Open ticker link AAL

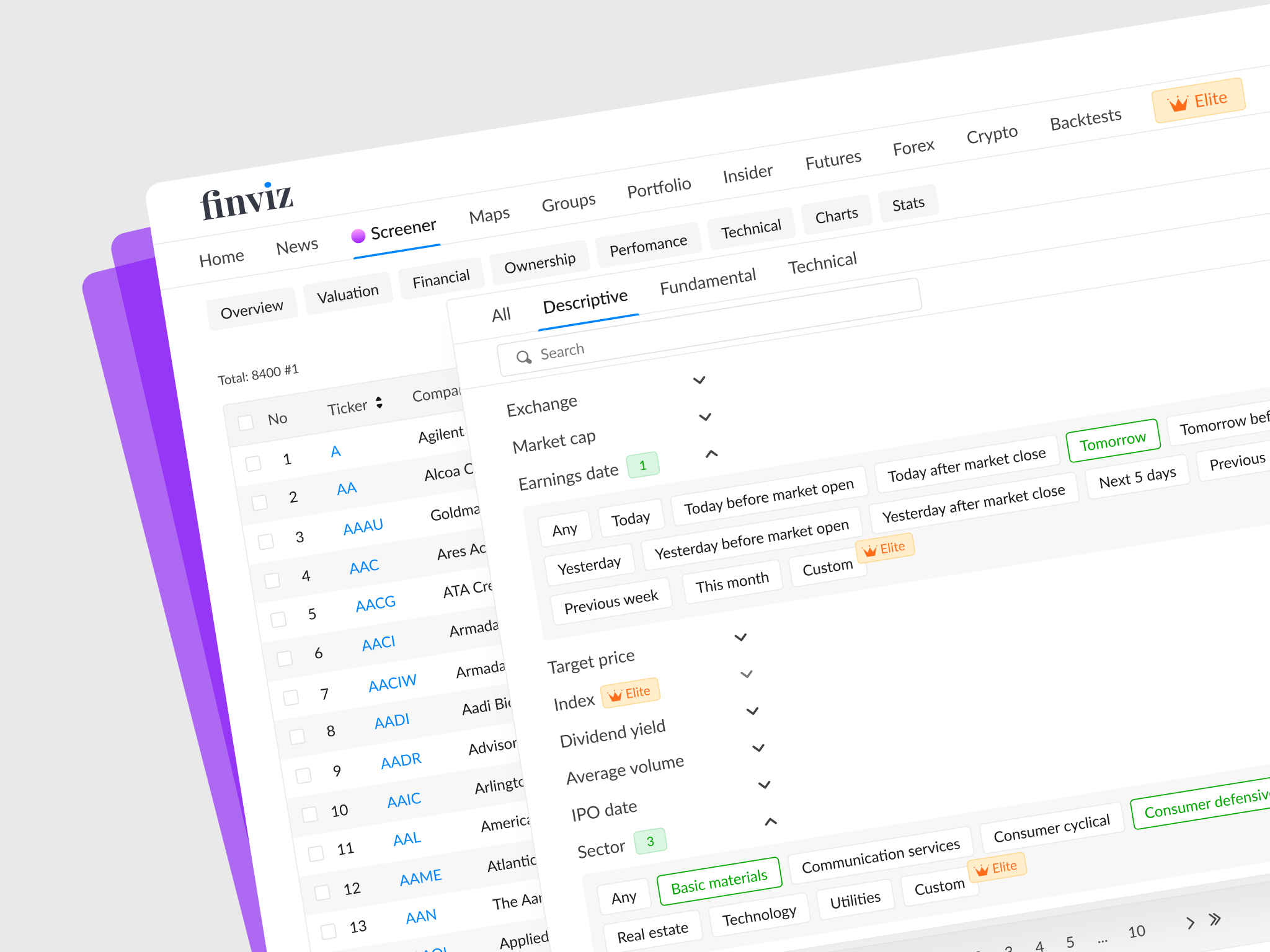407,839
